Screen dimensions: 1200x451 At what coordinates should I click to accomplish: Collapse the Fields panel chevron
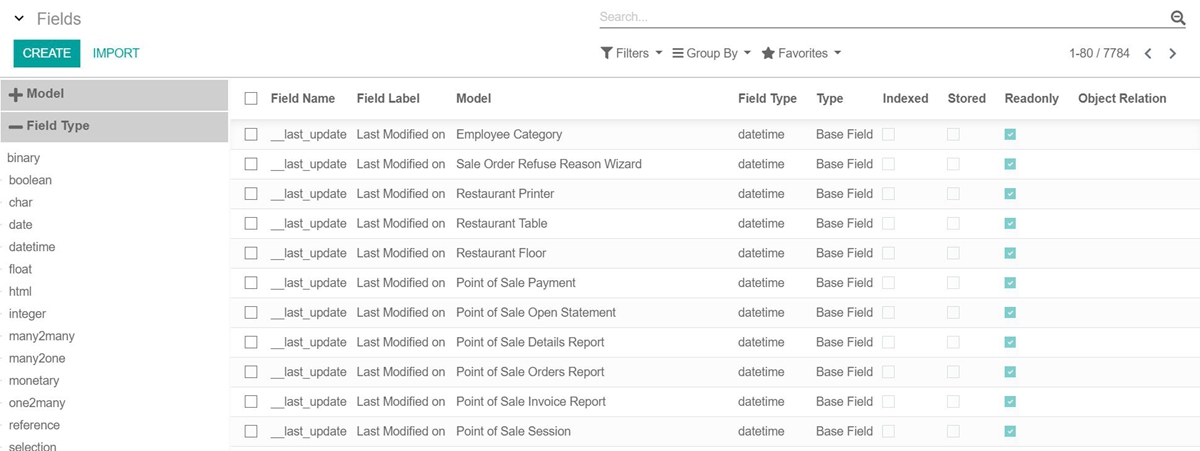19,19
